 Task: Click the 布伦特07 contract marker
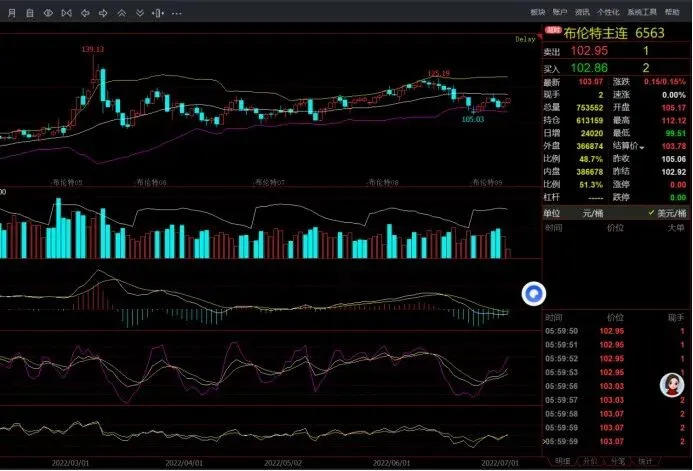tap(269, 182)
